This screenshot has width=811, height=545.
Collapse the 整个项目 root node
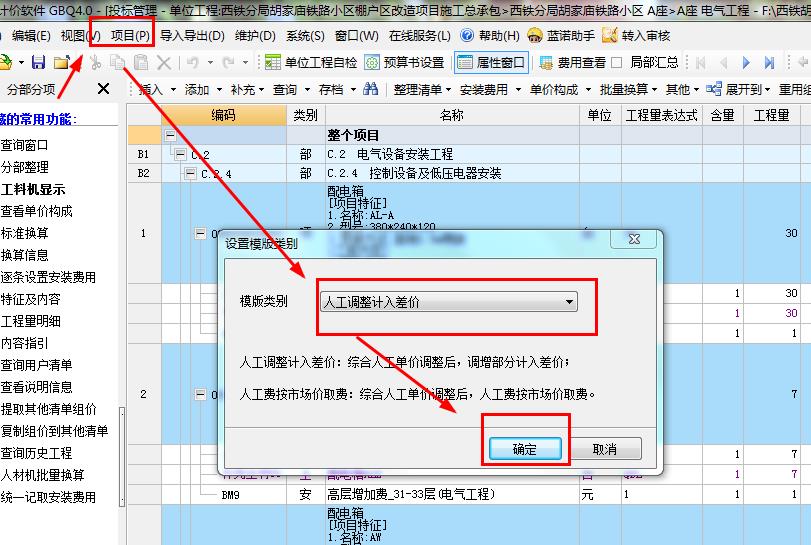pos(170,135)
